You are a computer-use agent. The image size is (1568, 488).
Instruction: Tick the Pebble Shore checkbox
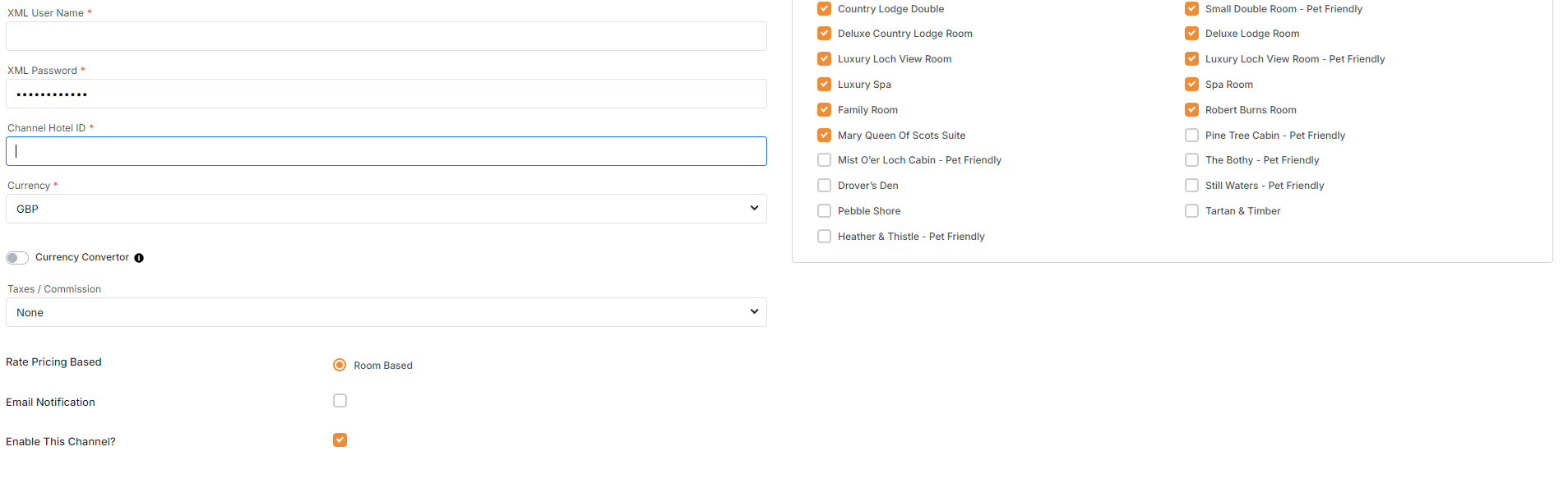824,211
